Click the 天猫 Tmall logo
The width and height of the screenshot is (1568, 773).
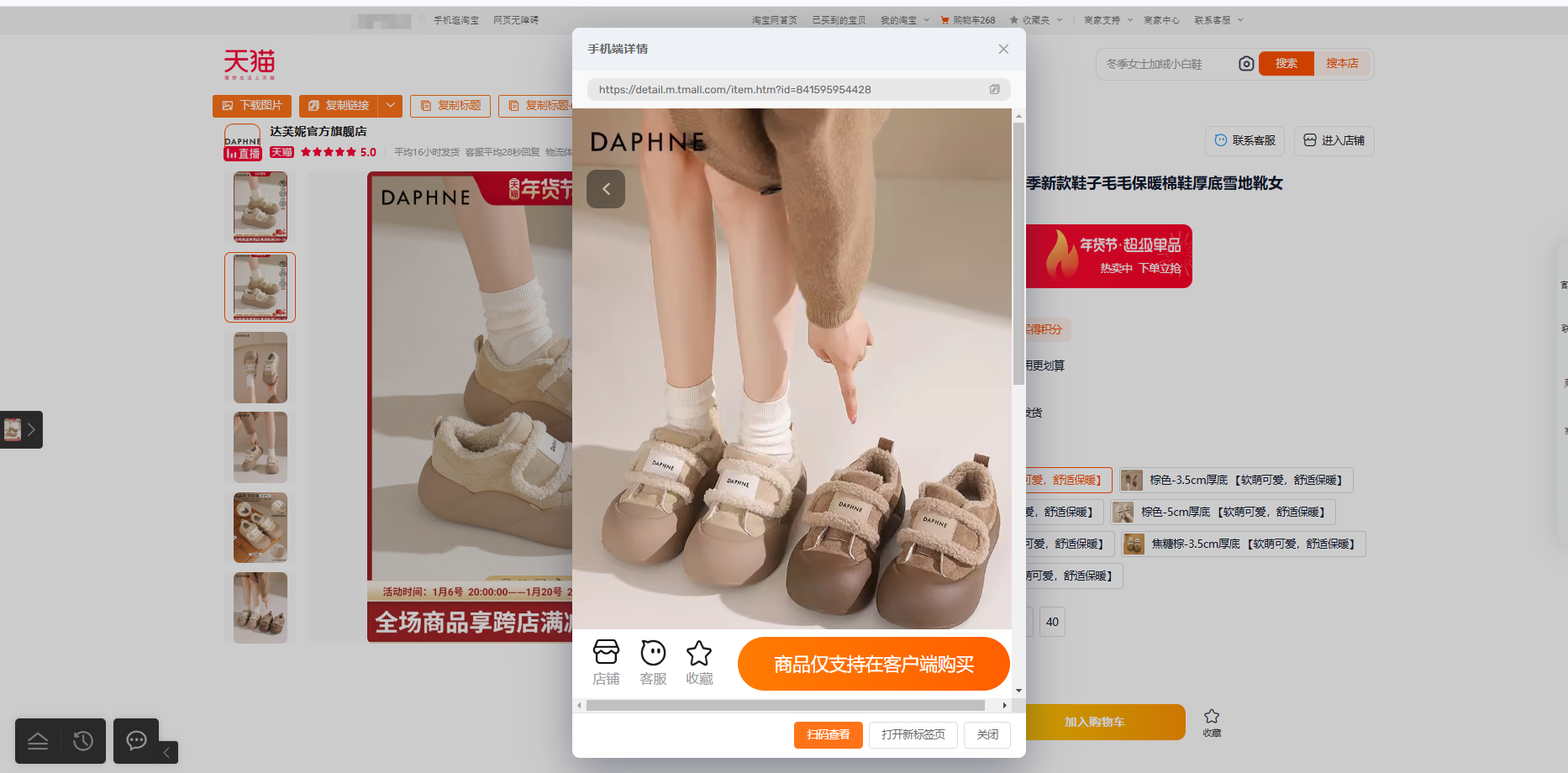coord(250,64)
